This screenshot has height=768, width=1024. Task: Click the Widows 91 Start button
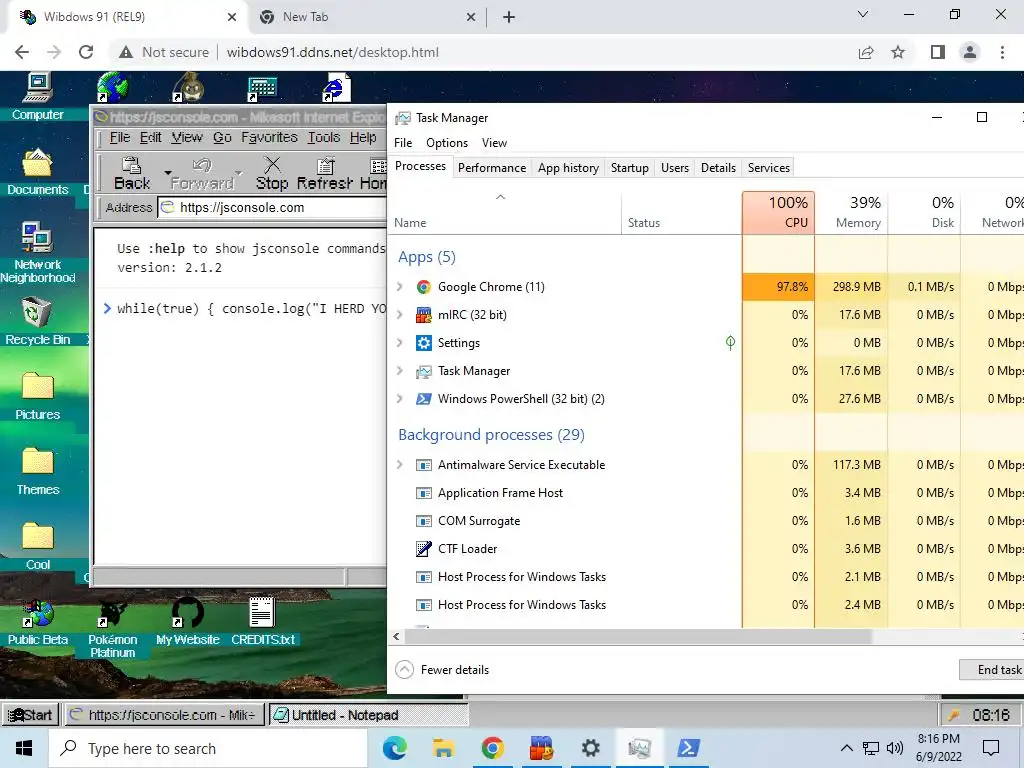click(31, 715)
